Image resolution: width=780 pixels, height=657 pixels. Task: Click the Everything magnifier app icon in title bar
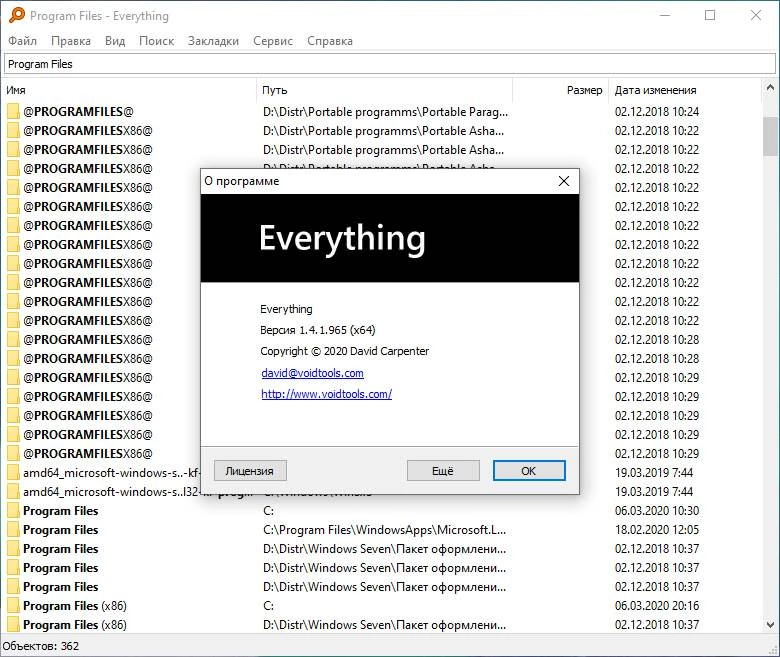click(x=16, y=15)
